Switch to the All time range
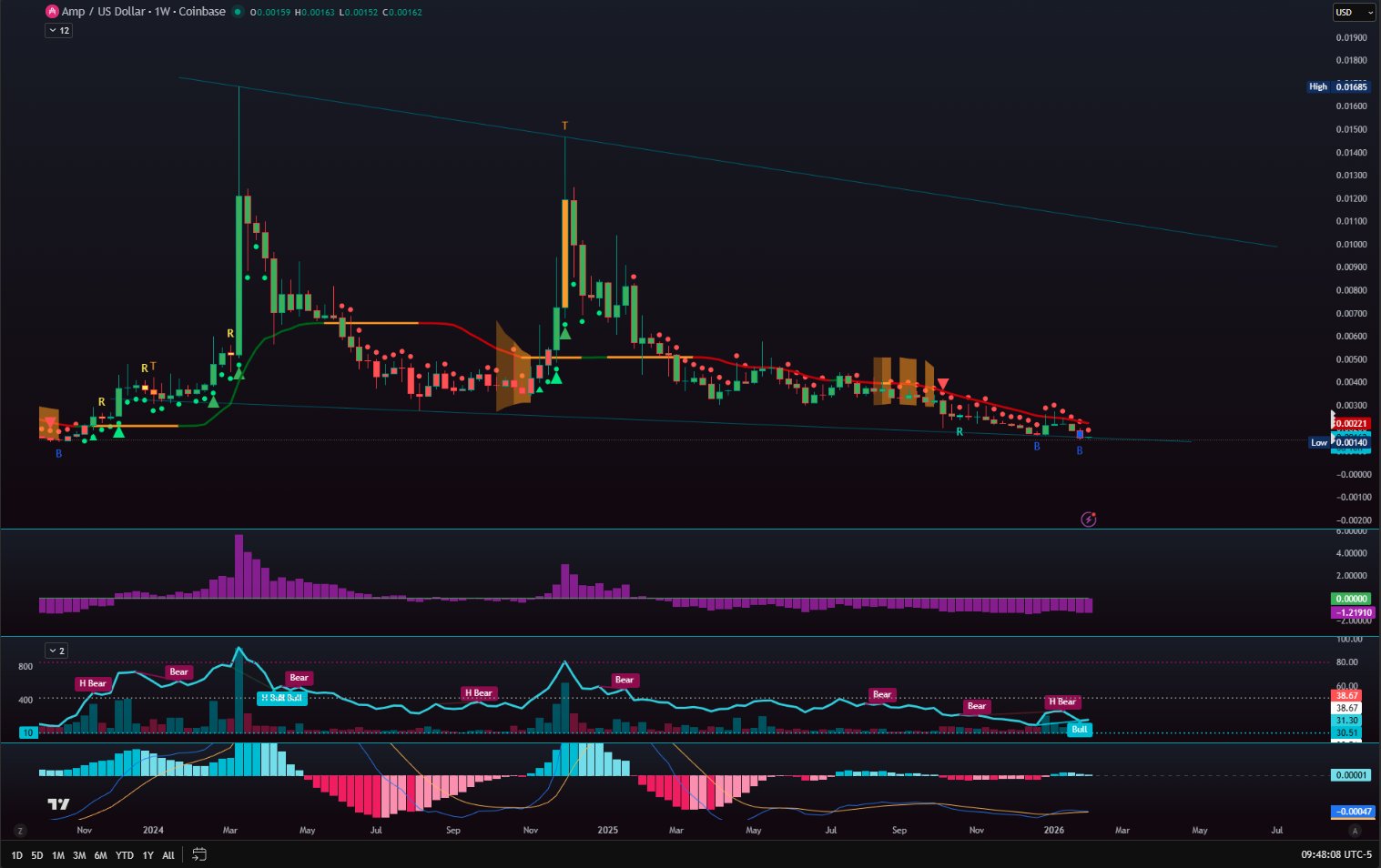The width and height of the screenshot is (1381, 868). pyautogui.click(x=168, y=855)
